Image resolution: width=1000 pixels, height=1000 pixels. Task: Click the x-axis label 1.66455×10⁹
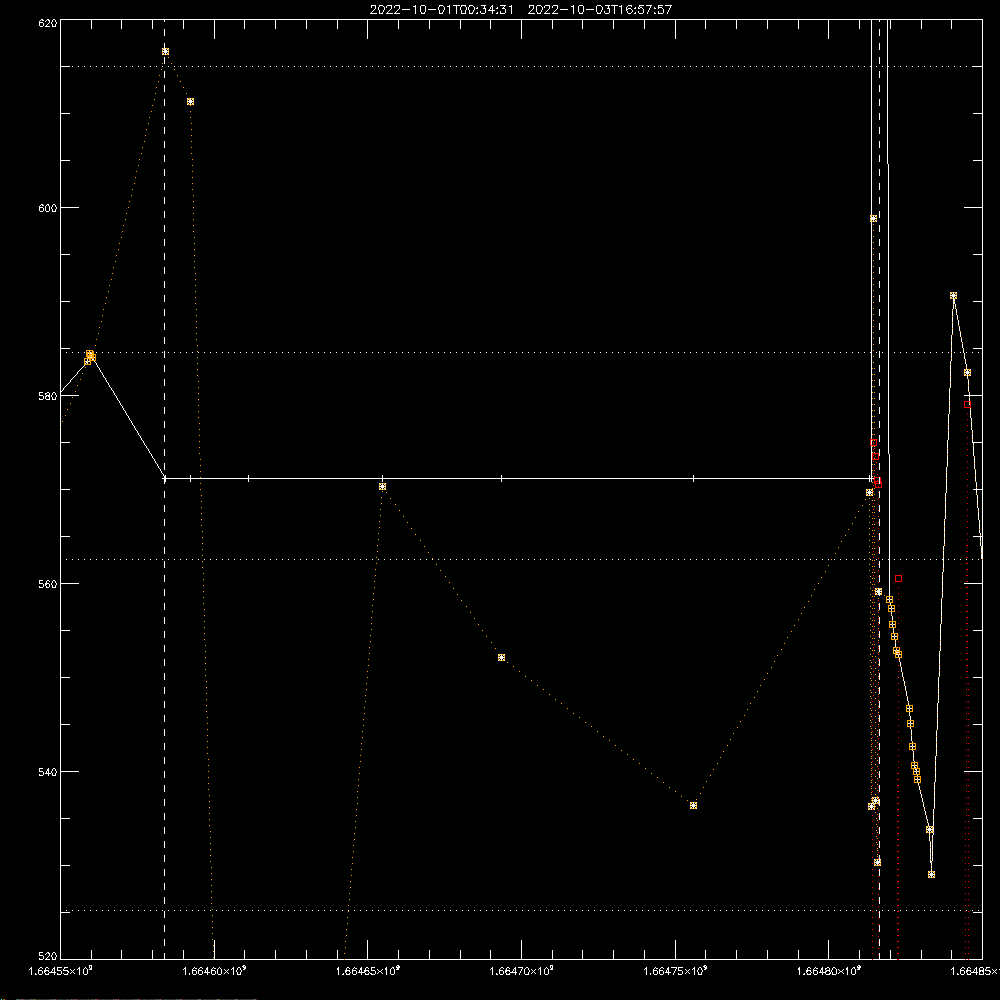[61, 971]
